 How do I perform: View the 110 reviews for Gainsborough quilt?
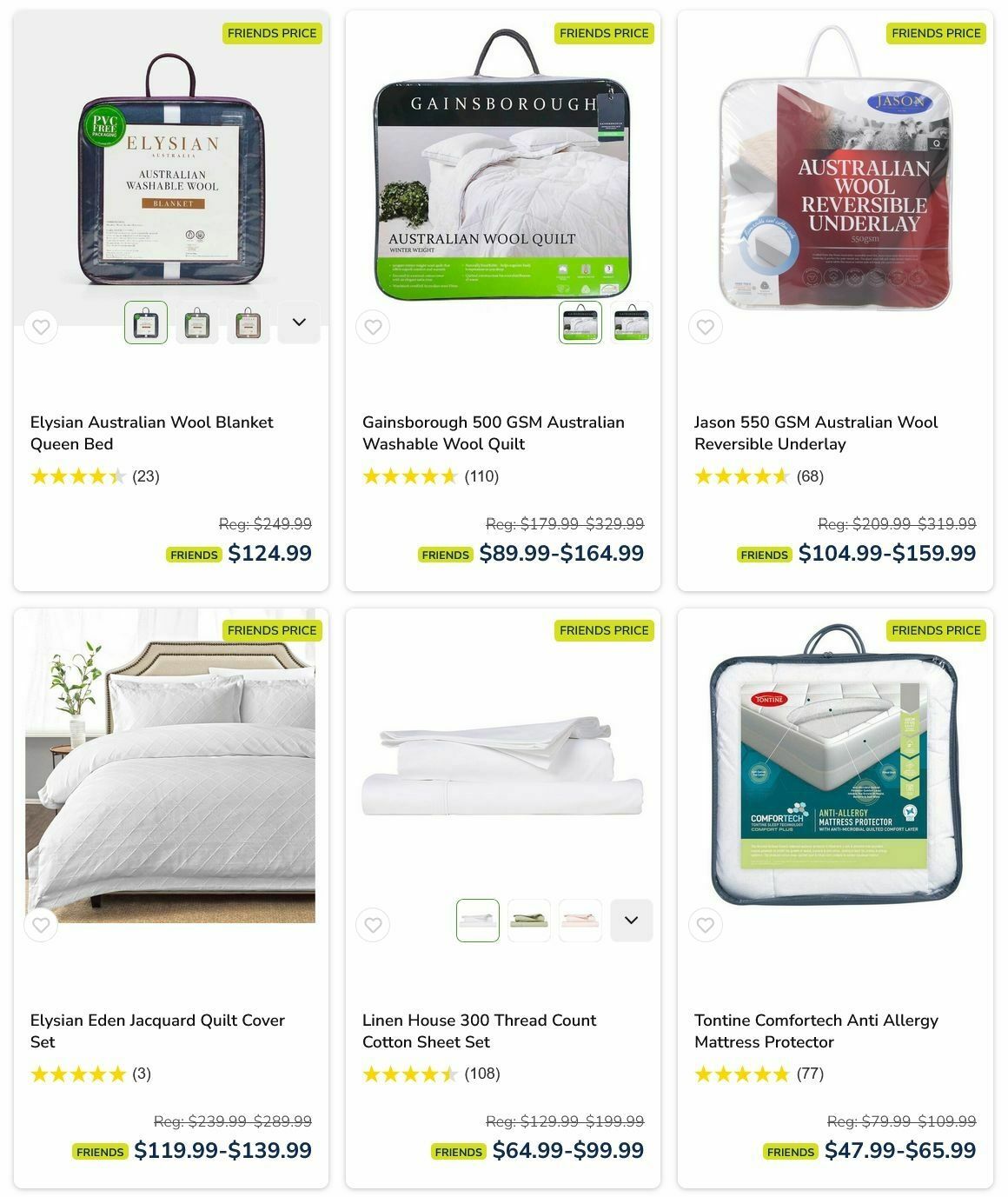coord(481,476)
